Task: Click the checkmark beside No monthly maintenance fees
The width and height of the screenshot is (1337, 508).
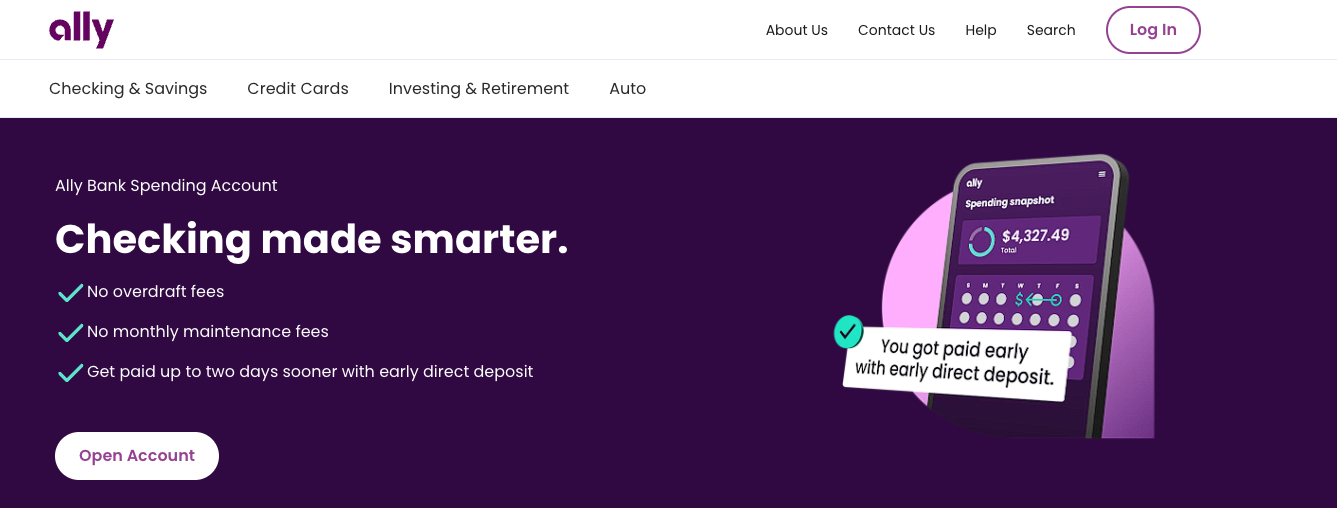Action: pos(70,333)
